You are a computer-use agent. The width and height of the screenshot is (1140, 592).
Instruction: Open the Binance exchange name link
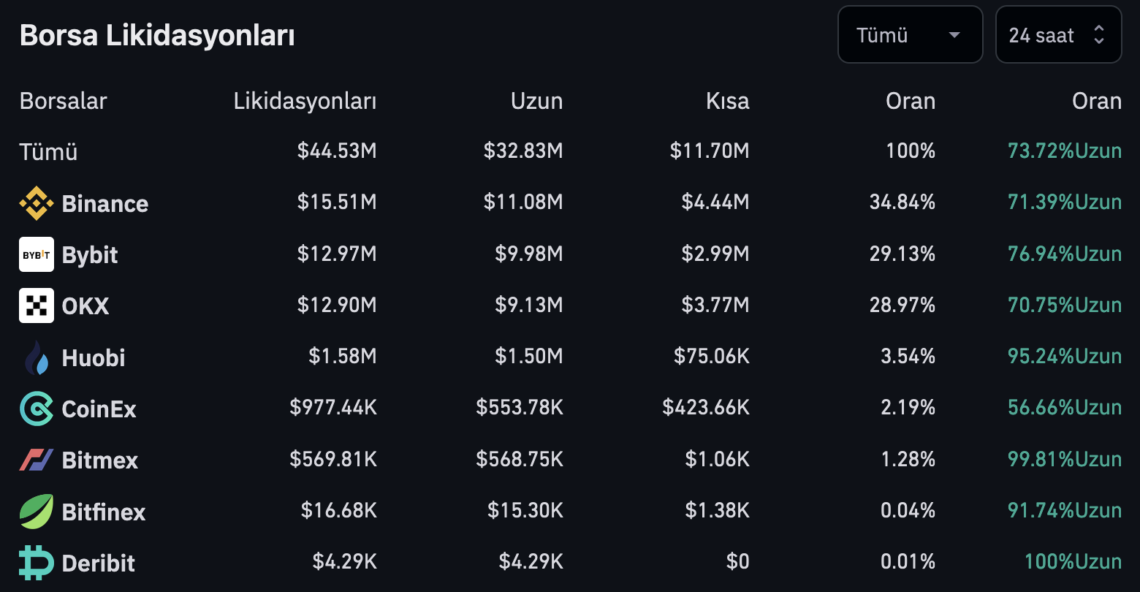point(105,204)
